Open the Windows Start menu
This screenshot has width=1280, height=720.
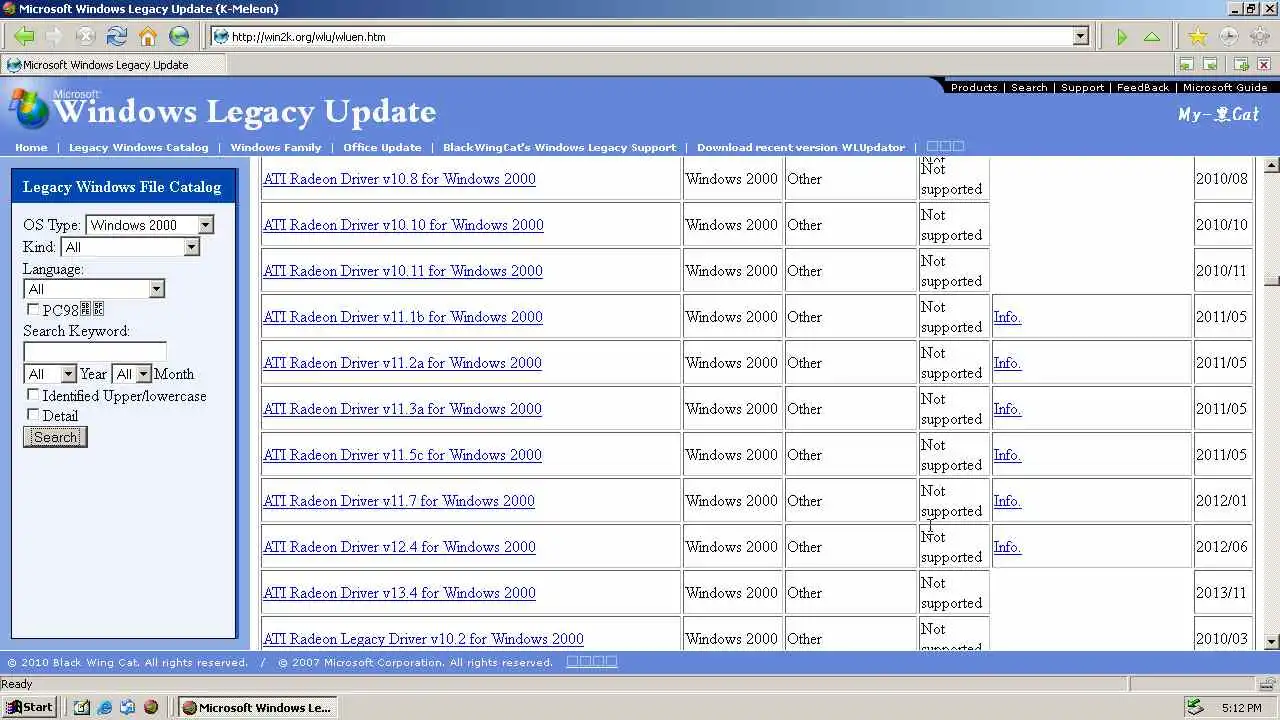pyautogui.click(x=29, y=707)
